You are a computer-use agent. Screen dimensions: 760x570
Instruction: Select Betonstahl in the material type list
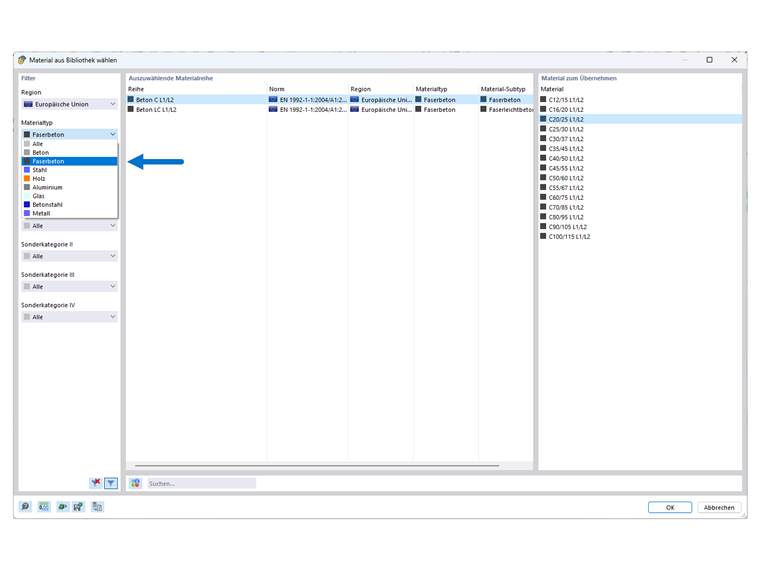69,205
